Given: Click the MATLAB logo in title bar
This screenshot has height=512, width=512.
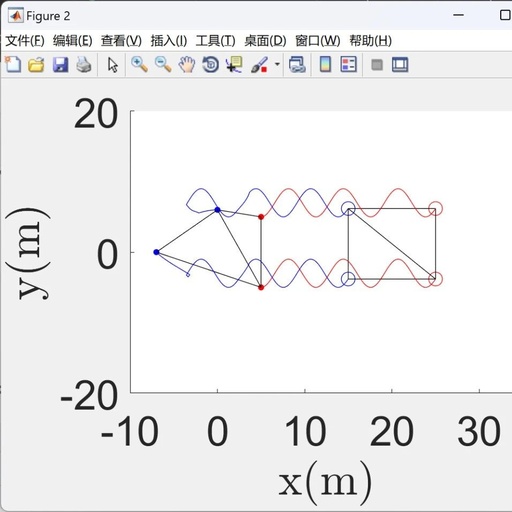Looking at the screenshot, I should tap(16, 16).
